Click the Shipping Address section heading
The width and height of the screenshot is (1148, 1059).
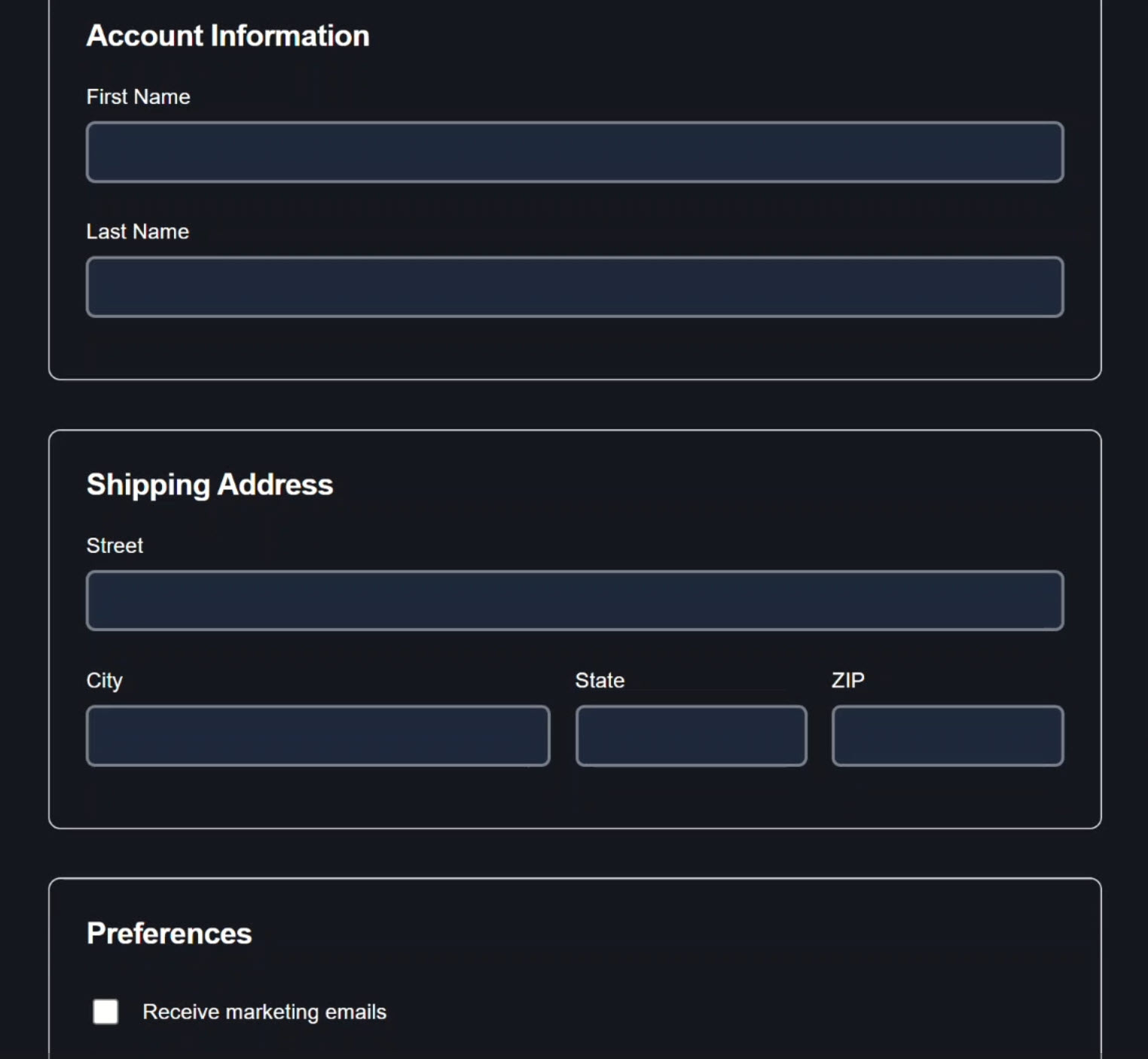coord(209,484)
